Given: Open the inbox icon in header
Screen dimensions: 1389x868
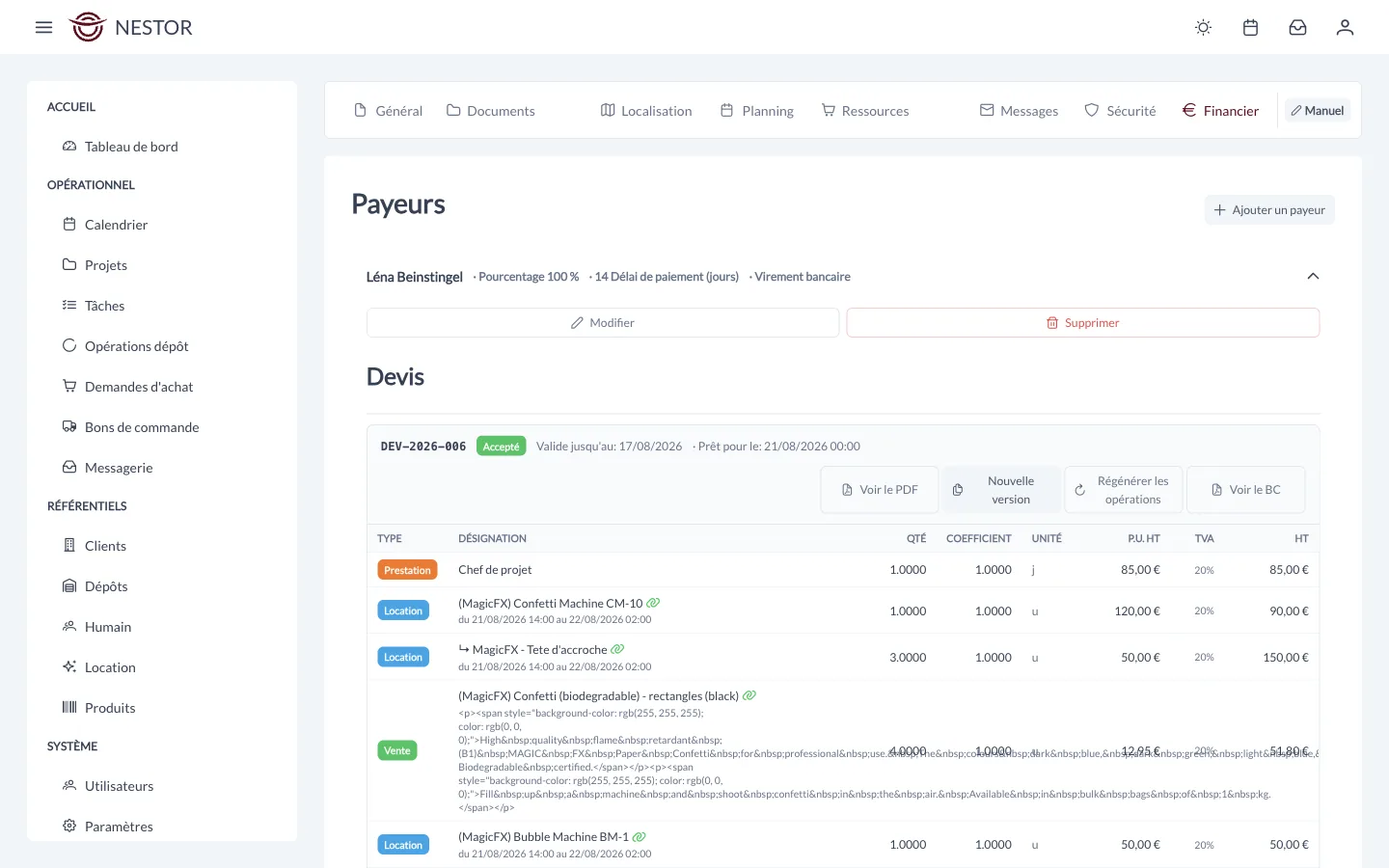Looking at the screenshot, I should coord(1297,27).
